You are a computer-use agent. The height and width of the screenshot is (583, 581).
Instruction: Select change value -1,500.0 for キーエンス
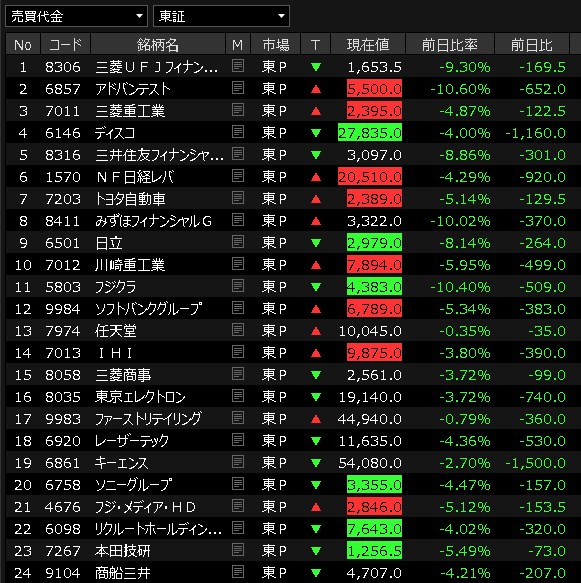point(535,463)
